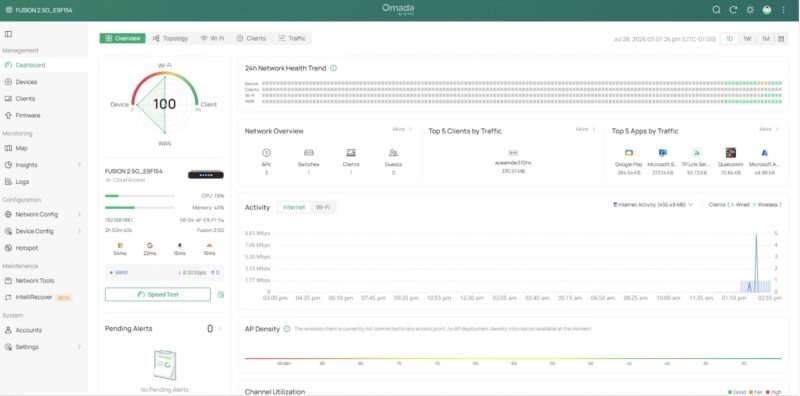Click the refresh icon in header

pos(733,10)
